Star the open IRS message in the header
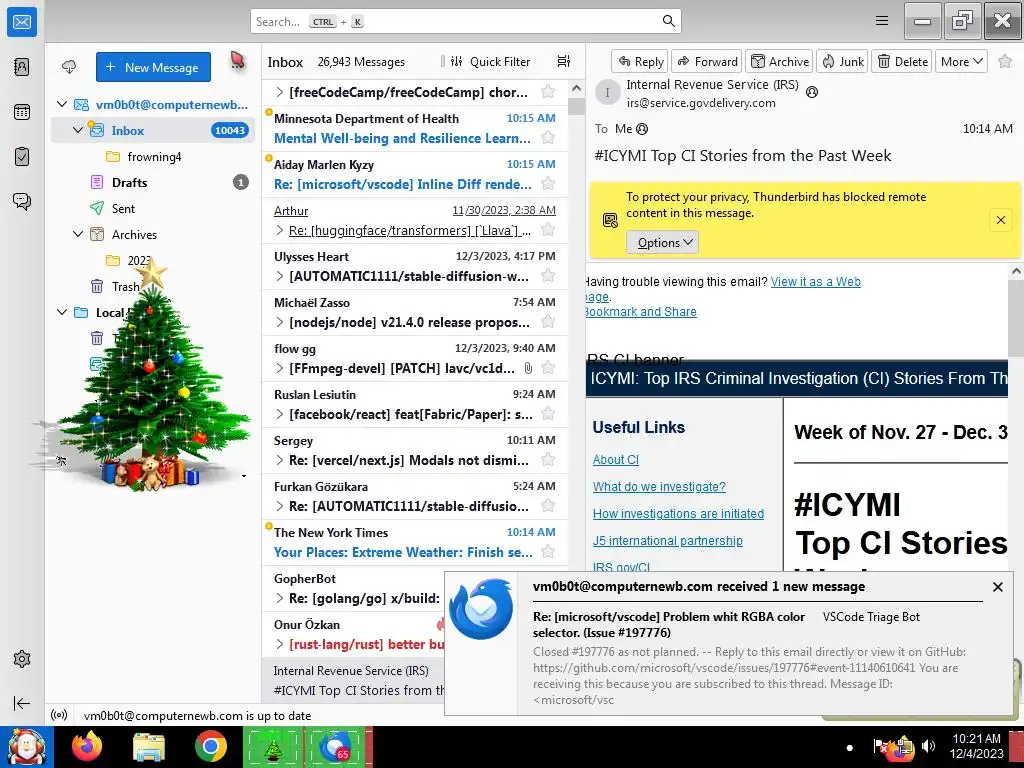 (1005, 61)
